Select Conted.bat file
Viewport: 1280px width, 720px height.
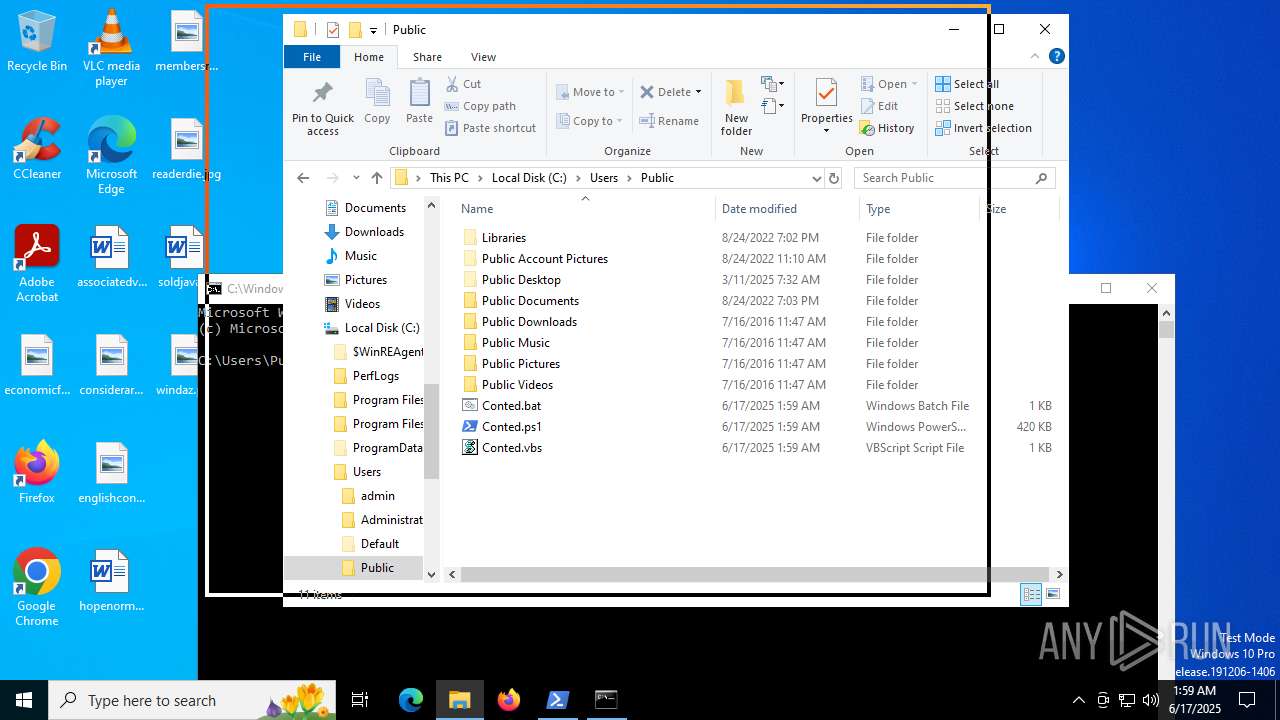coord(511,406)
